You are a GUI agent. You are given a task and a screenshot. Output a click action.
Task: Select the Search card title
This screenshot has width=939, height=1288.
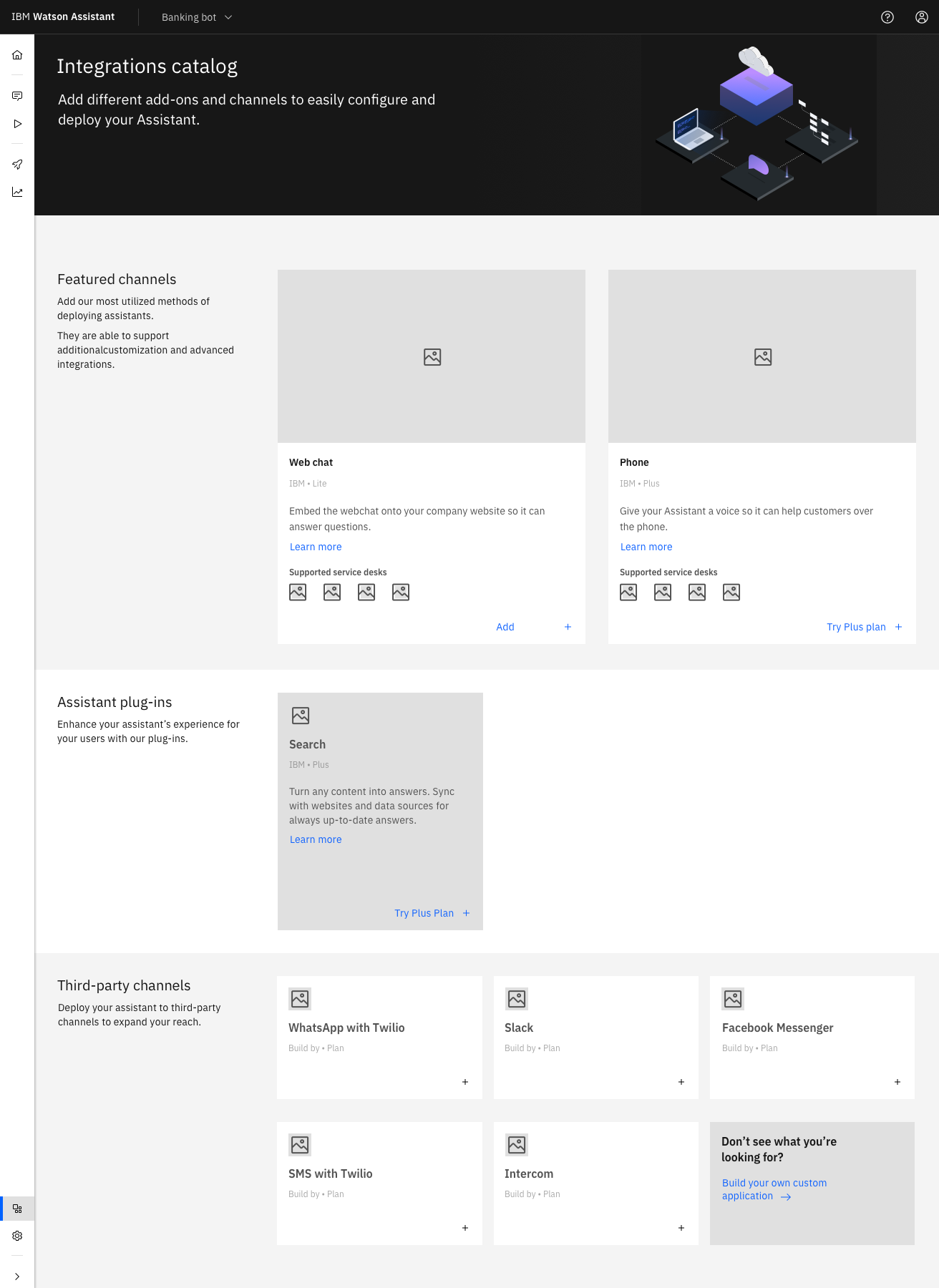tap(307, 744)
